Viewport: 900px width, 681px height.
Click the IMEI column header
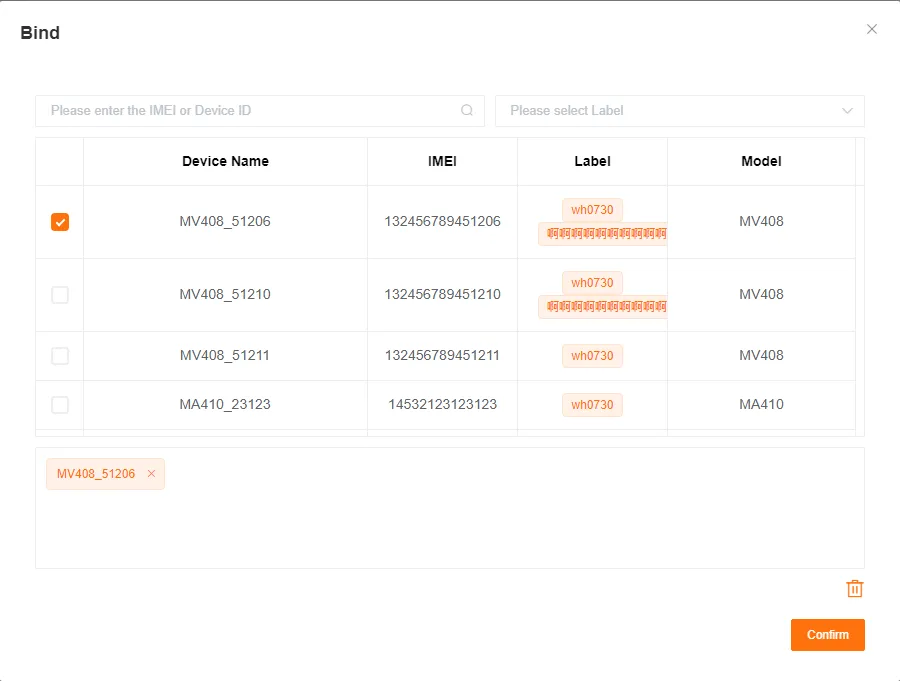click(x=441, y=161)
